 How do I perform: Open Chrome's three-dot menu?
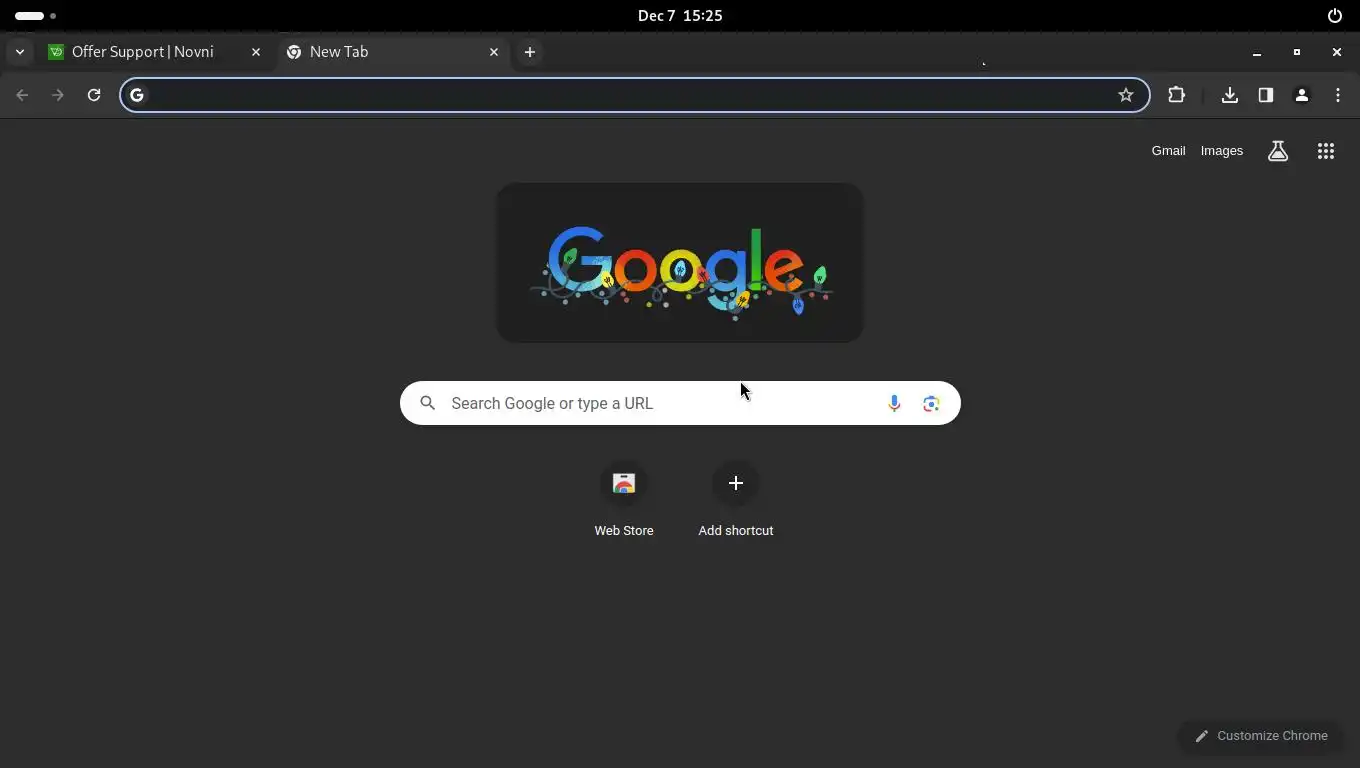click(x=1338, y=95)
